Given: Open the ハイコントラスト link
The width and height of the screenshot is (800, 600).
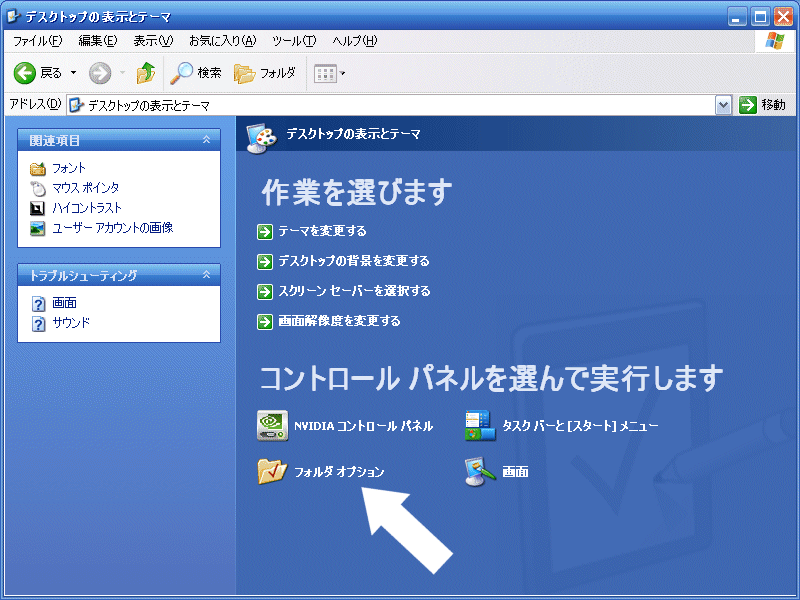Looking at the screenshot, I should 87,208.
